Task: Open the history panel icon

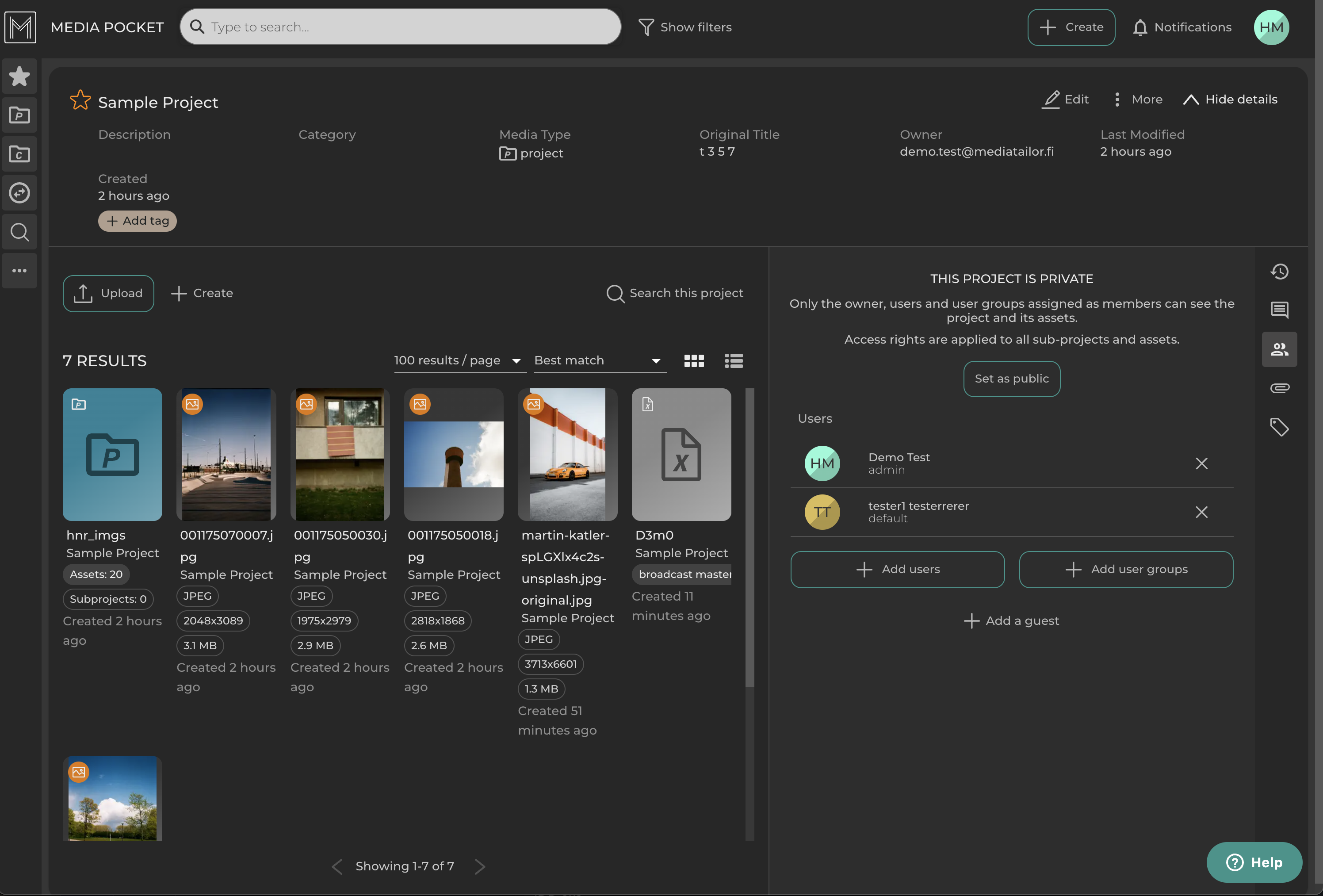Action: click(x=1279, y=272)
